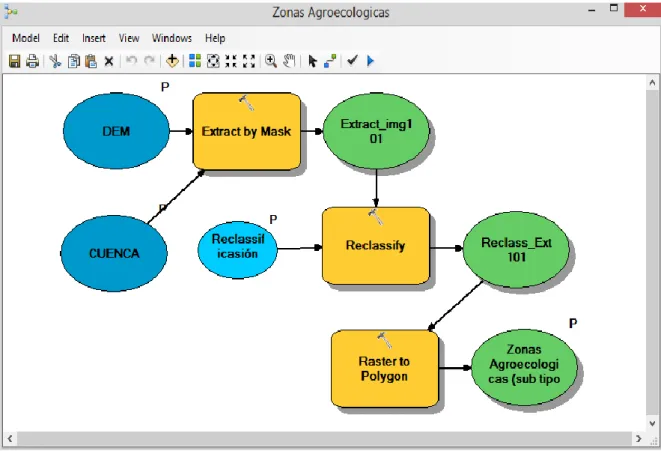Click the Full Extent icon

[213, 61]
